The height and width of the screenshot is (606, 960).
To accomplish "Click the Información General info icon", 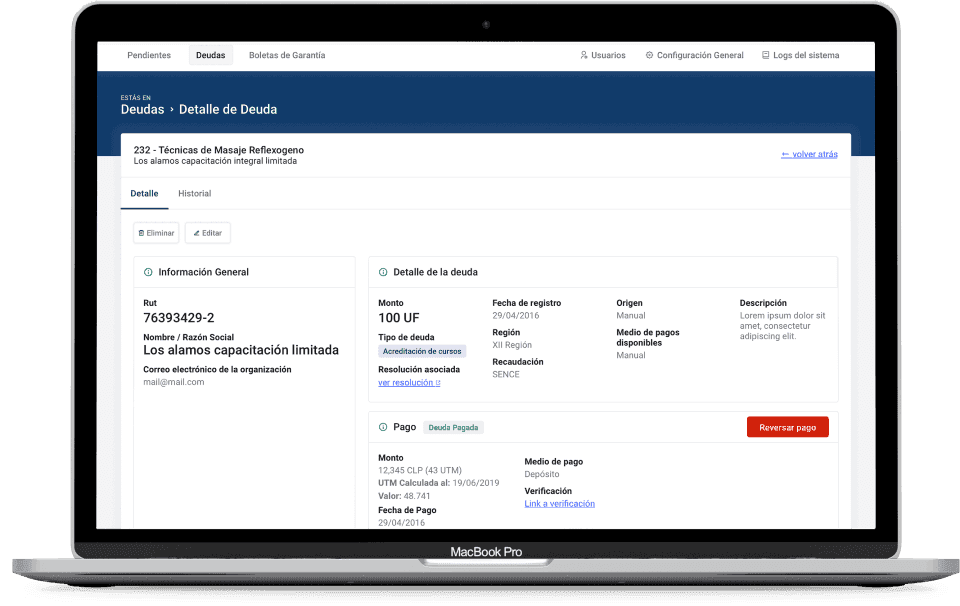I will point(148,272).
